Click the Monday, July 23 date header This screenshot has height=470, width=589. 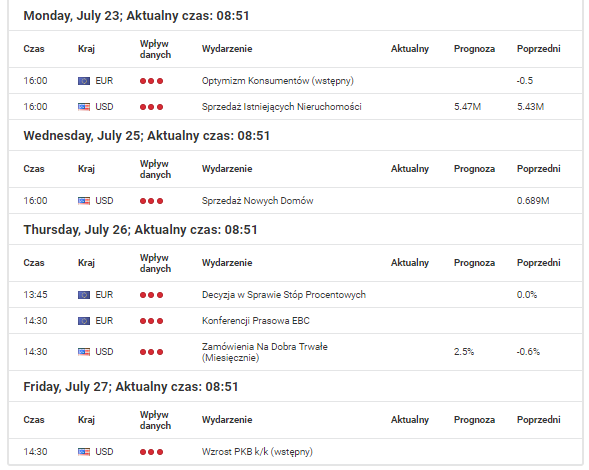click(x=136, y=16)
